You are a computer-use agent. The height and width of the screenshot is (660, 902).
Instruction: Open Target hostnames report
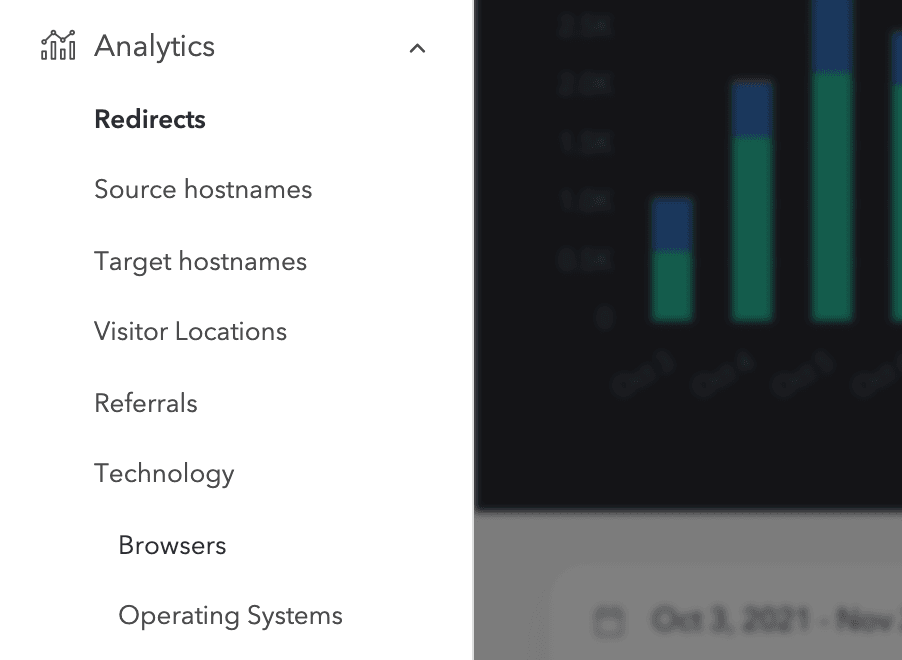point(200,262)
